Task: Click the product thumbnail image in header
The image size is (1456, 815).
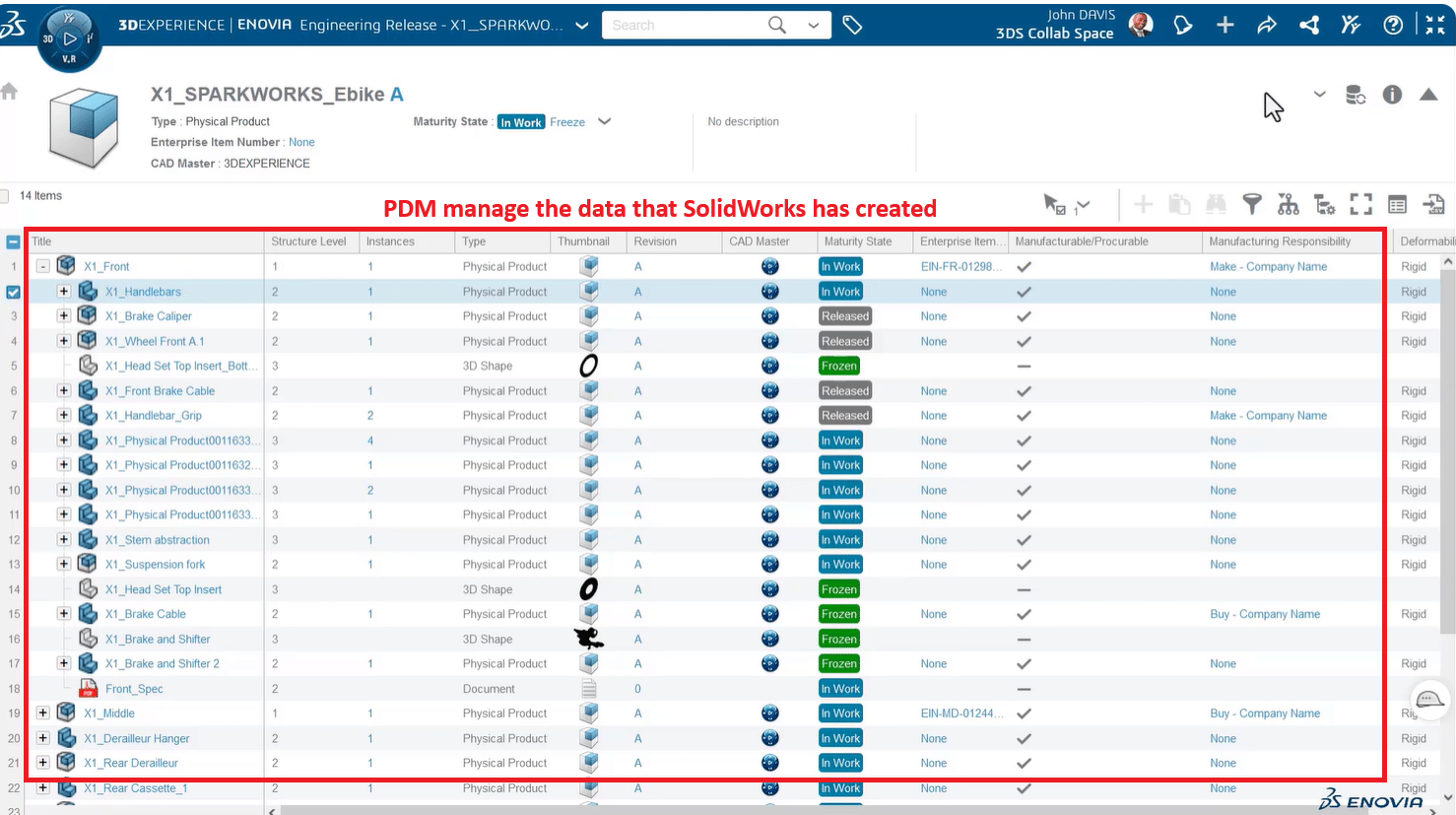Action: 85,128
